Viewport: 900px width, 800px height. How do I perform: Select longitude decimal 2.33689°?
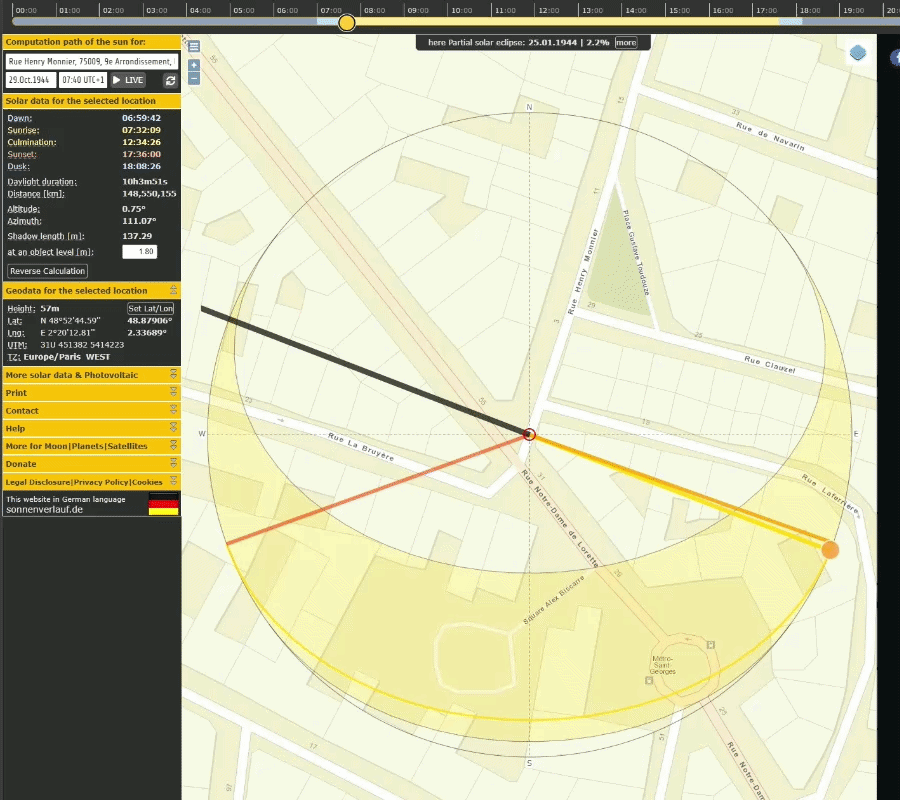tap(147, 333)
